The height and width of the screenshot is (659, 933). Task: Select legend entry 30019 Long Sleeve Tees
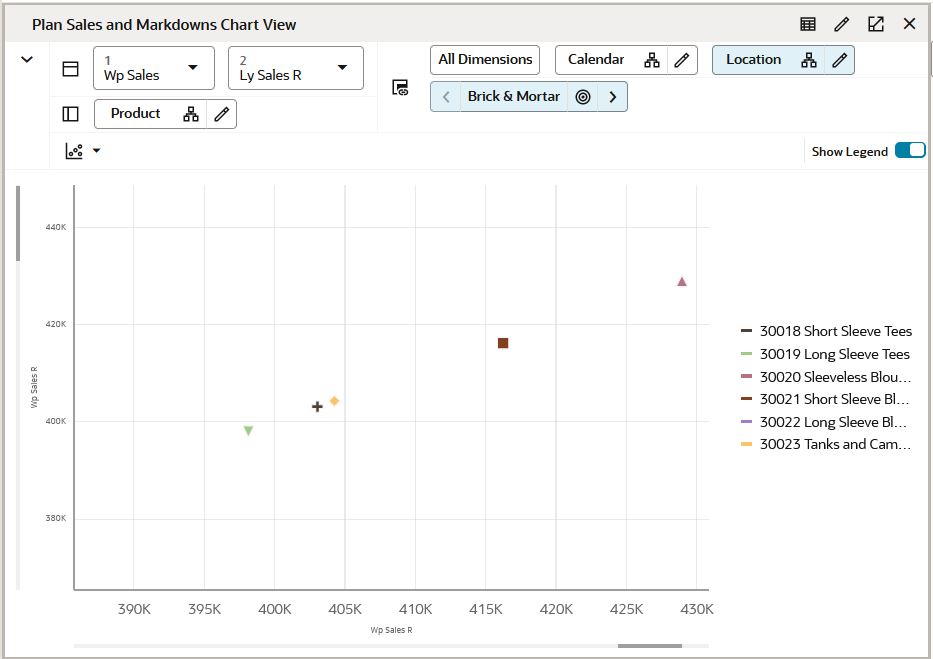[835, 353]
